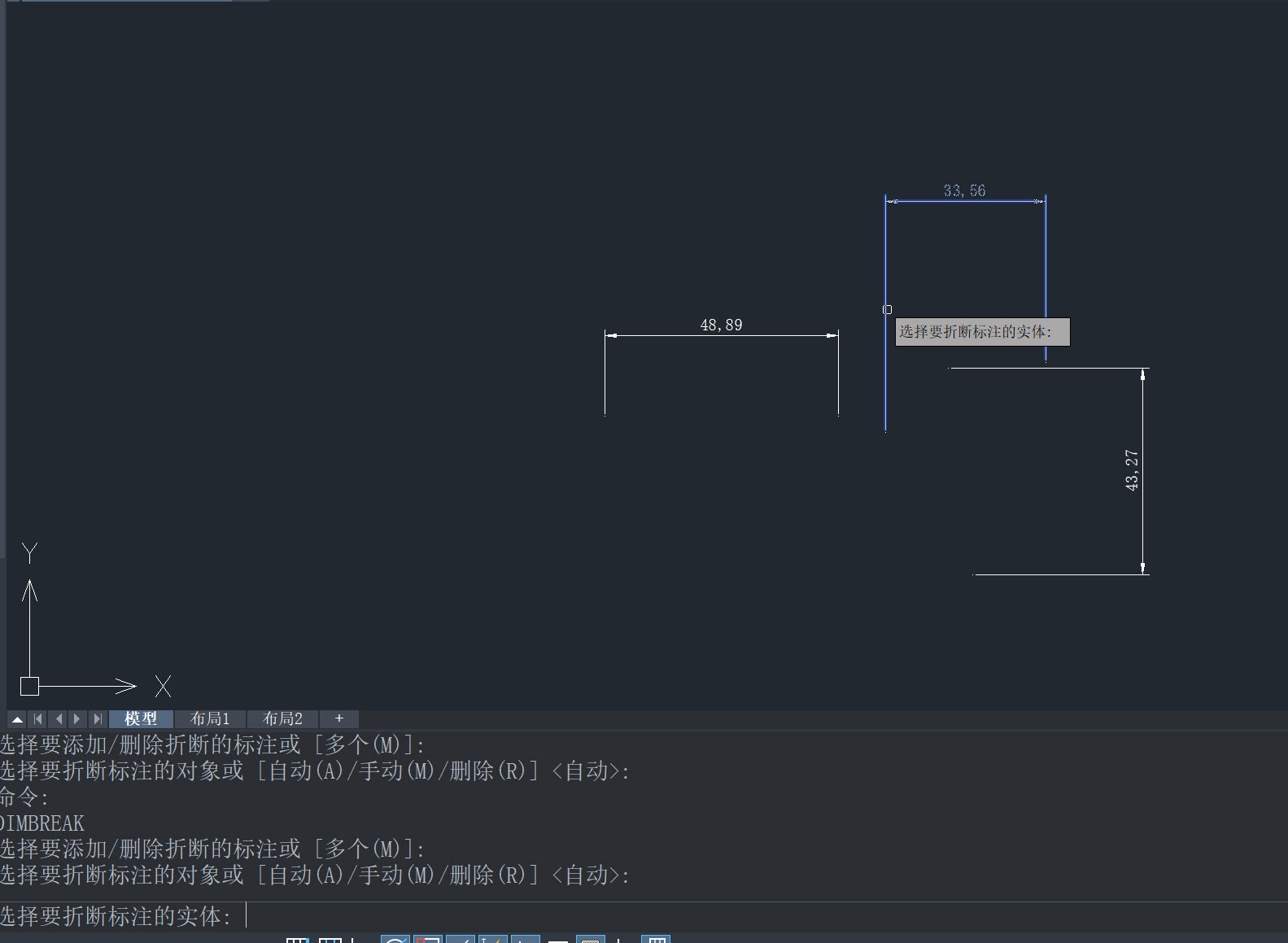Pick the dimension line under 48,89
This screenshot has width=1288, height=943.
[721, 335]
